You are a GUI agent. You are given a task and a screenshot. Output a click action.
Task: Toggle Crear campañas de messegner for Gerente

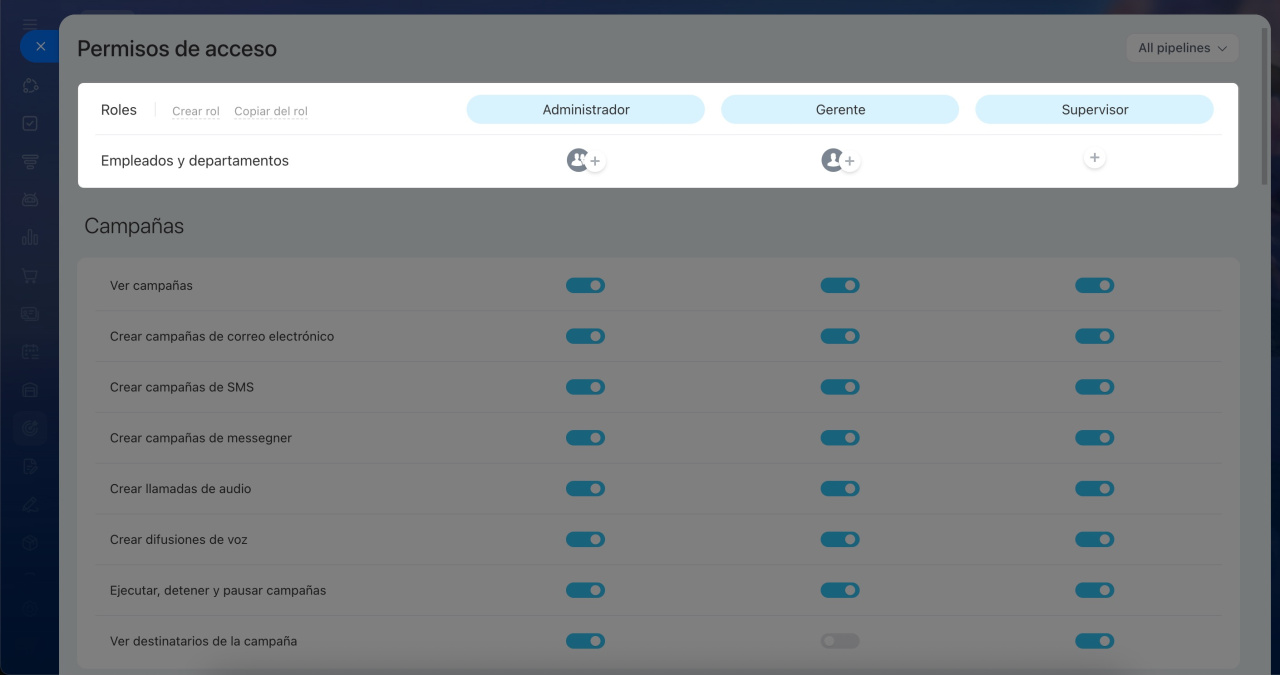point(840,438)
